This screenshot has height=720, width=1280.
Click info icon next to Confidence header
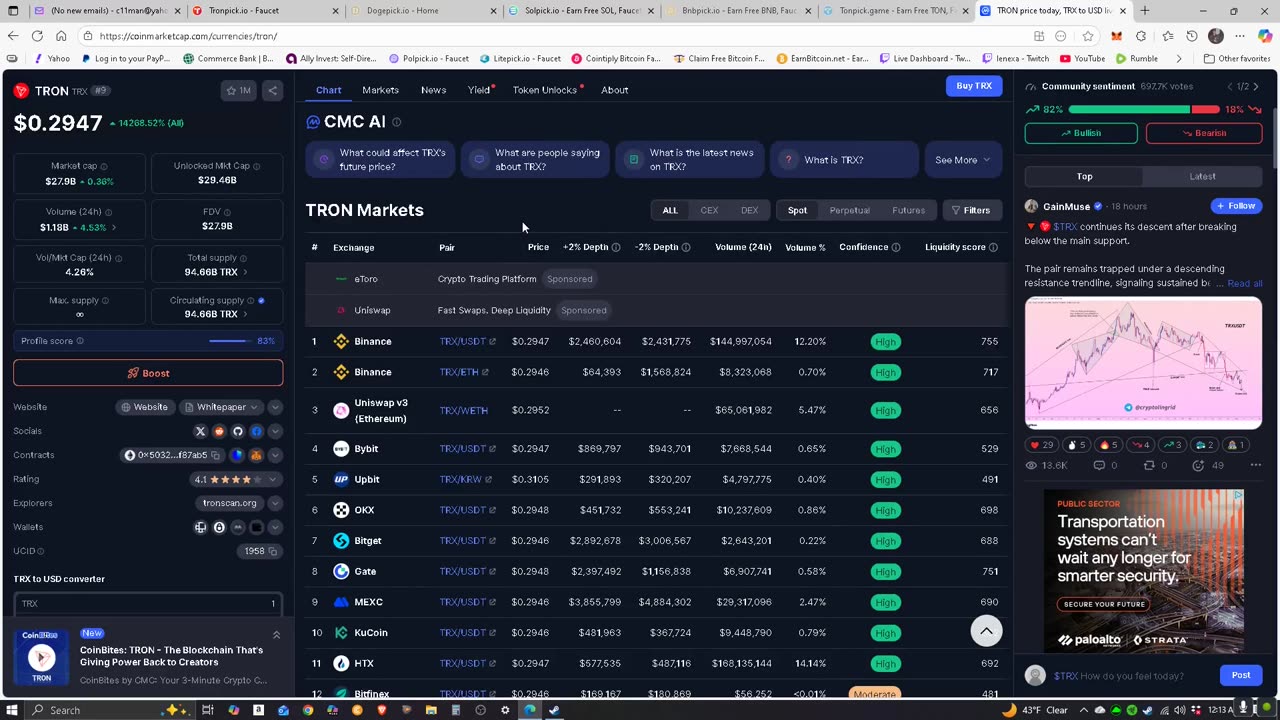point(896,247)
